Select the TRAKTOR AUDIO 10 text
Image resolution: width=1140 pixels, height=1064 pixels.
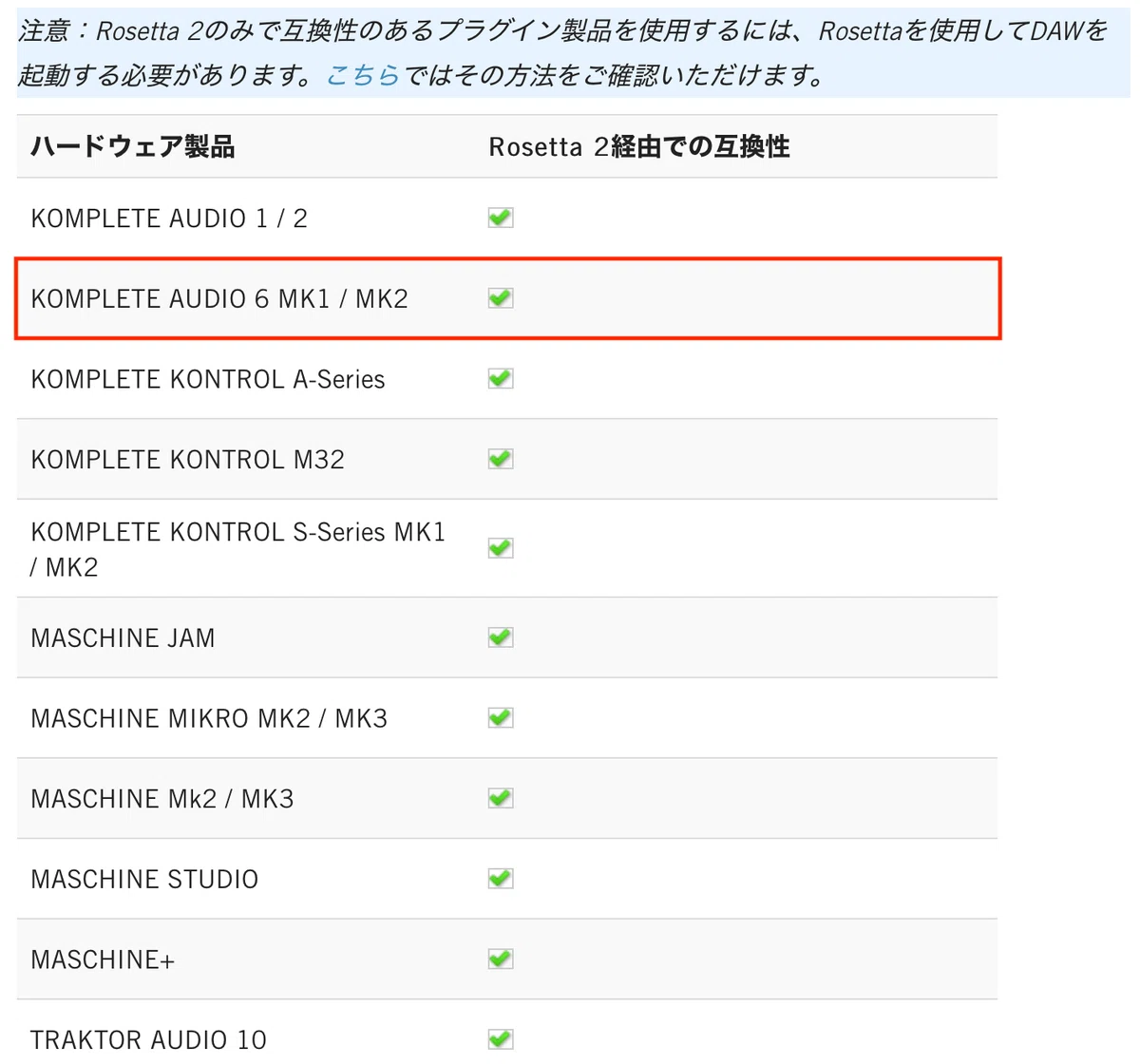(x=148, y=1039)
